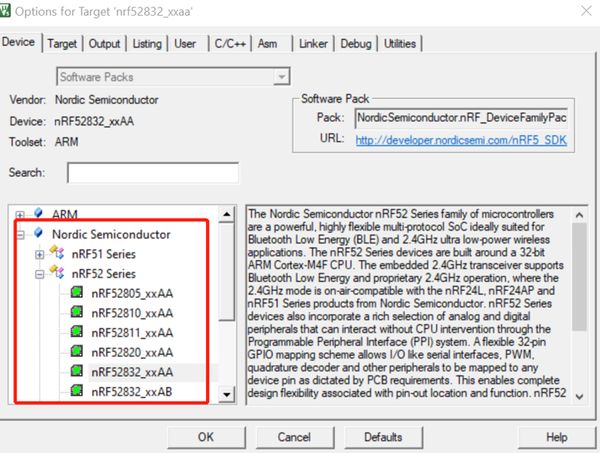The height and width of the screenshot is (453, 600).
Task: Click the description scroll down arrow
Action: click(580, 396)
